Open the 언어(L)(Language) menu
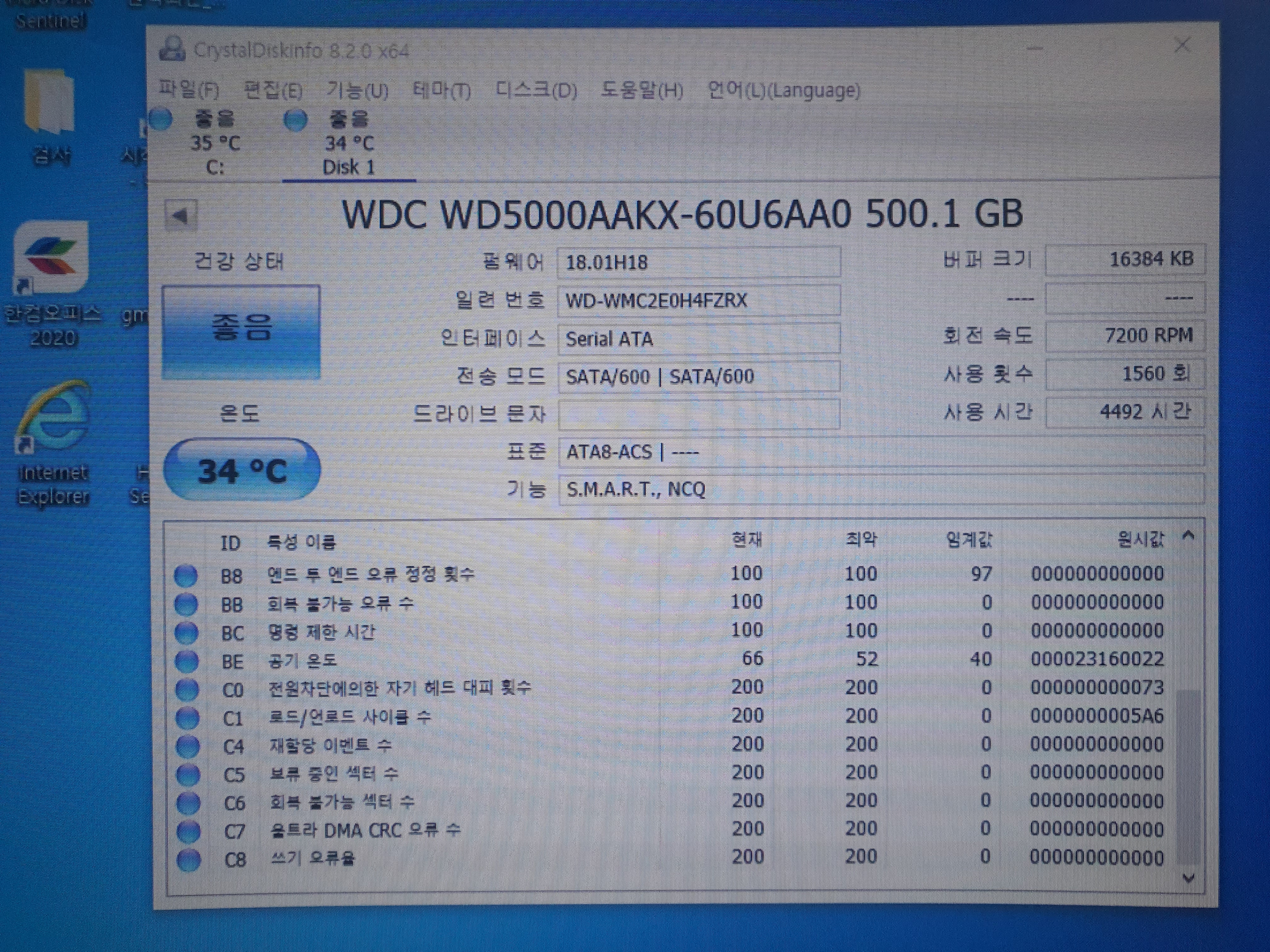Viewport: 1270px width, 952px height. point(784,91)
